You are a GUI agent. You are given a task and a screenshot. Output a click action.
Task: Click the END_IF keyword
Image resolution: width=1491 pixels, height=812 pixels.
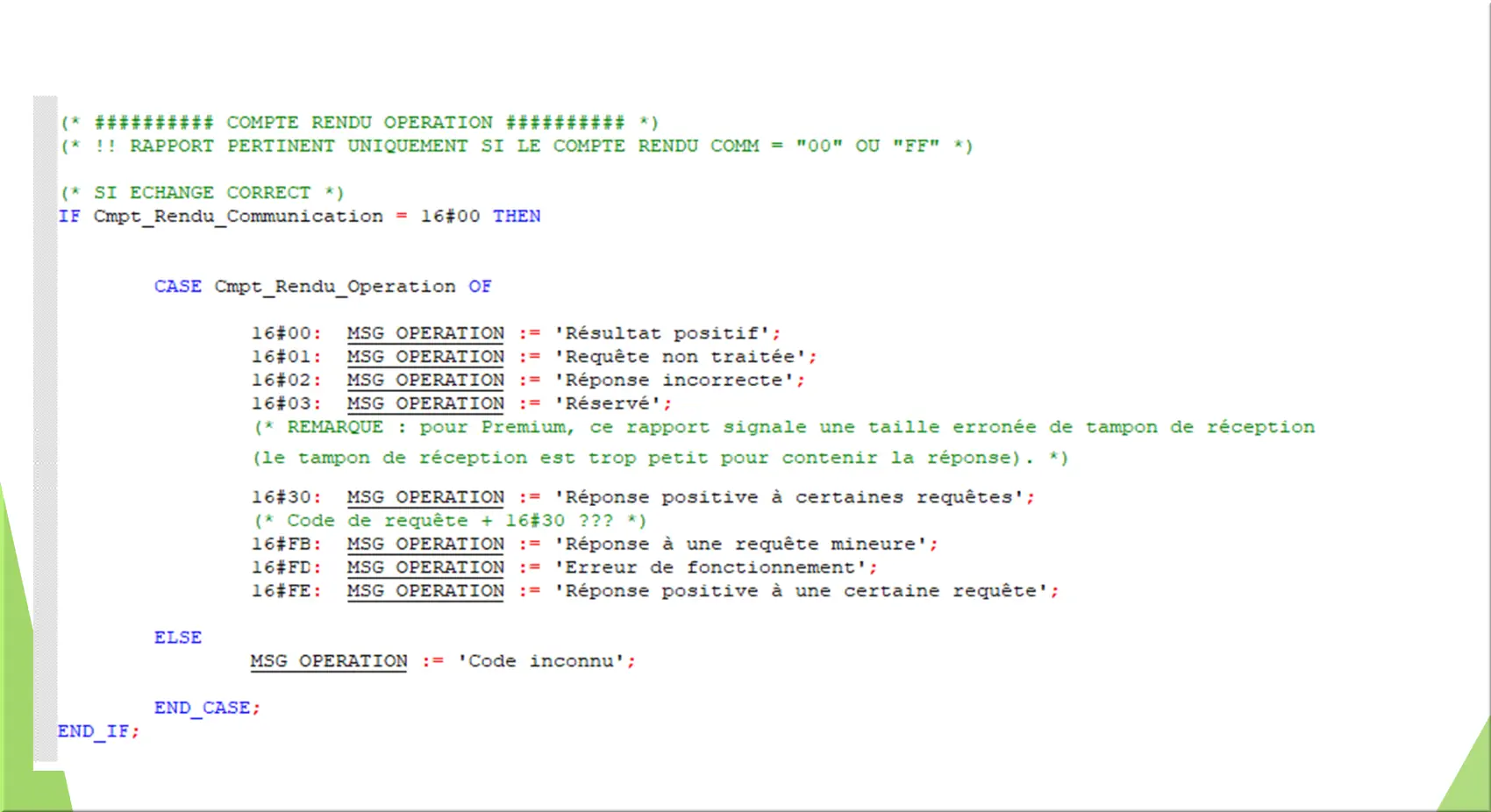[x=94, y=731]
